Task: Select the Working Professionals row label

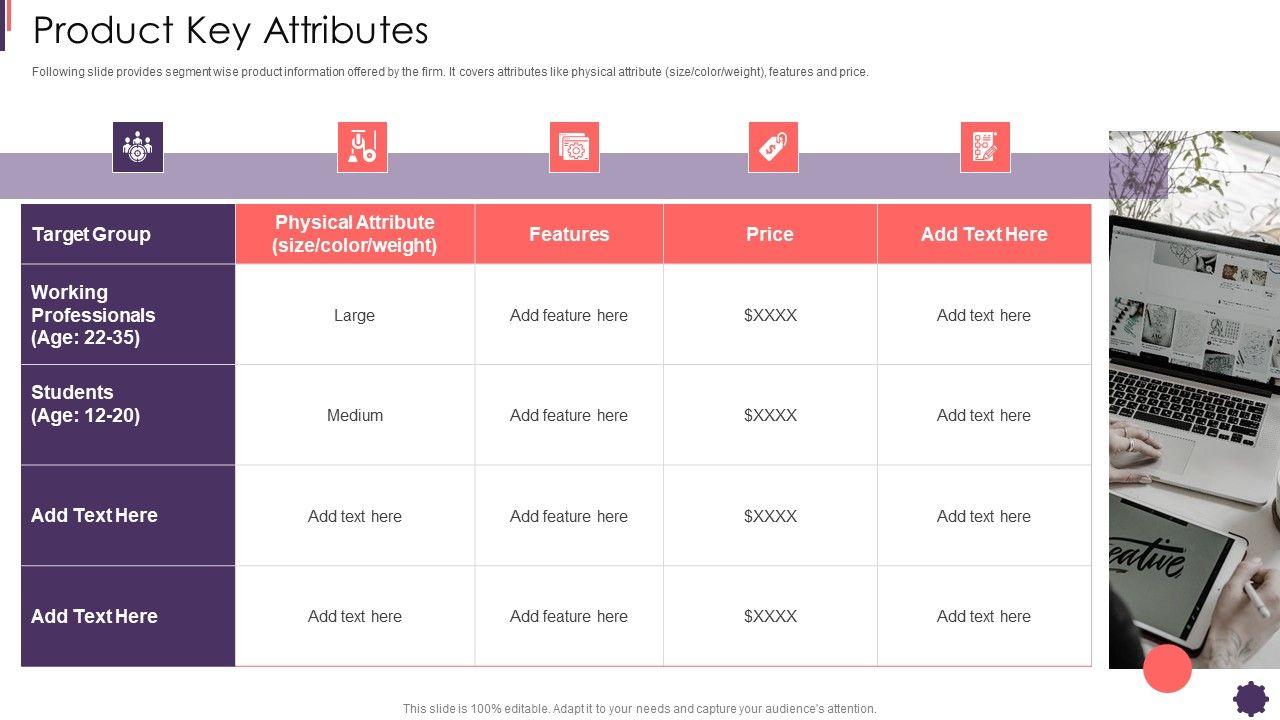Action: tap(128, 315)
